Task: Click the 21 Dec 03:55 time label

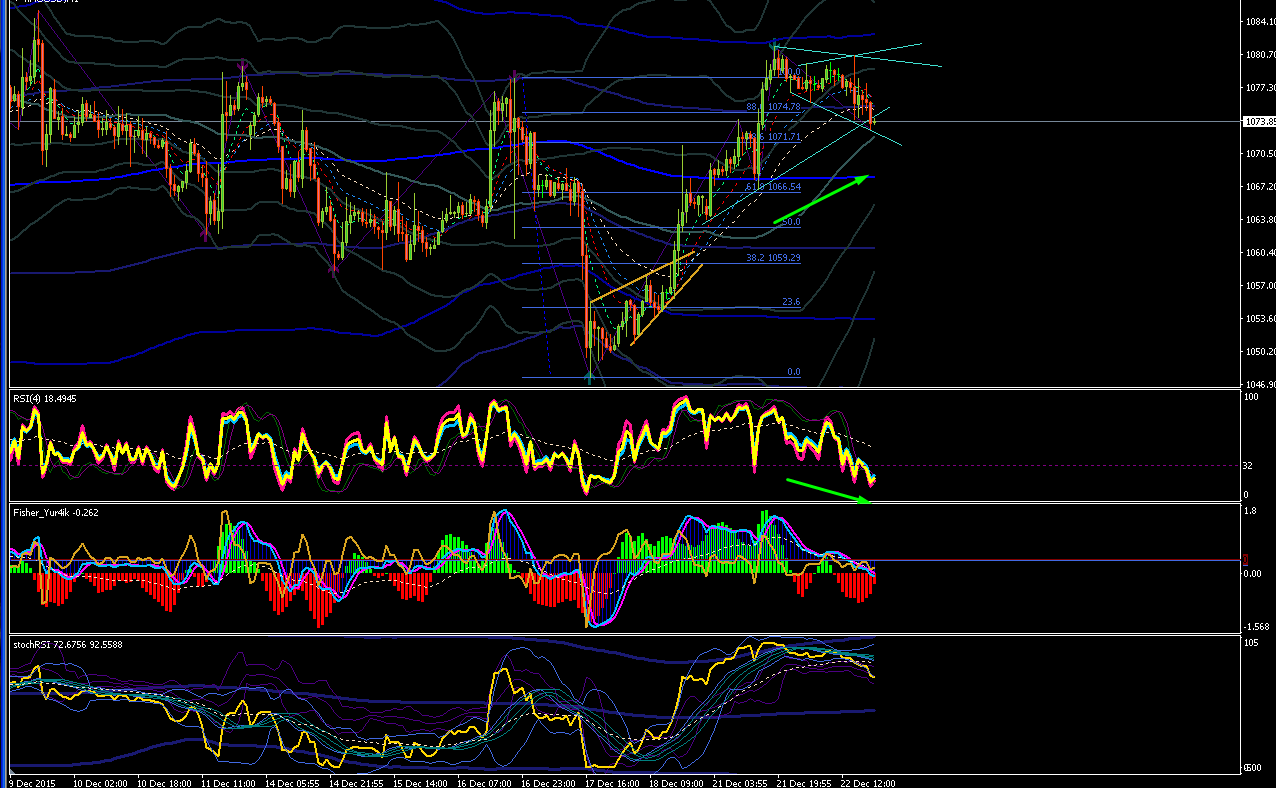Action: [x=740, y=783]
